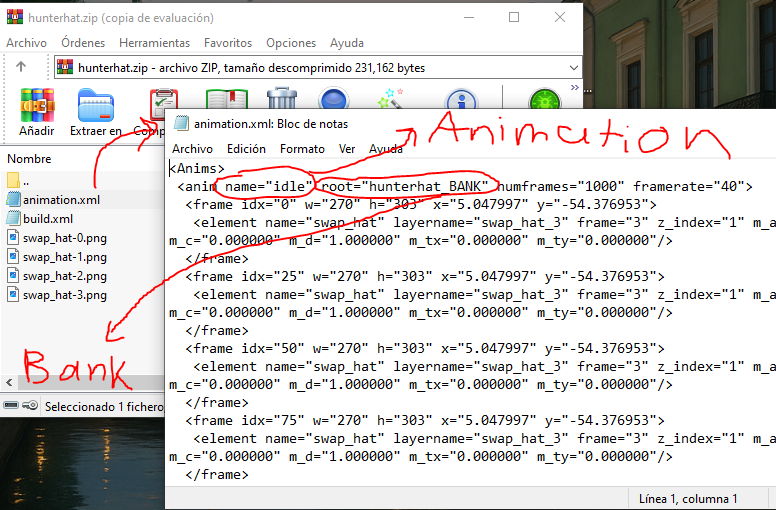Place cursor on the <Anims> line
The width and height of the screenshot is (776, 510).
tap(197, 169)
